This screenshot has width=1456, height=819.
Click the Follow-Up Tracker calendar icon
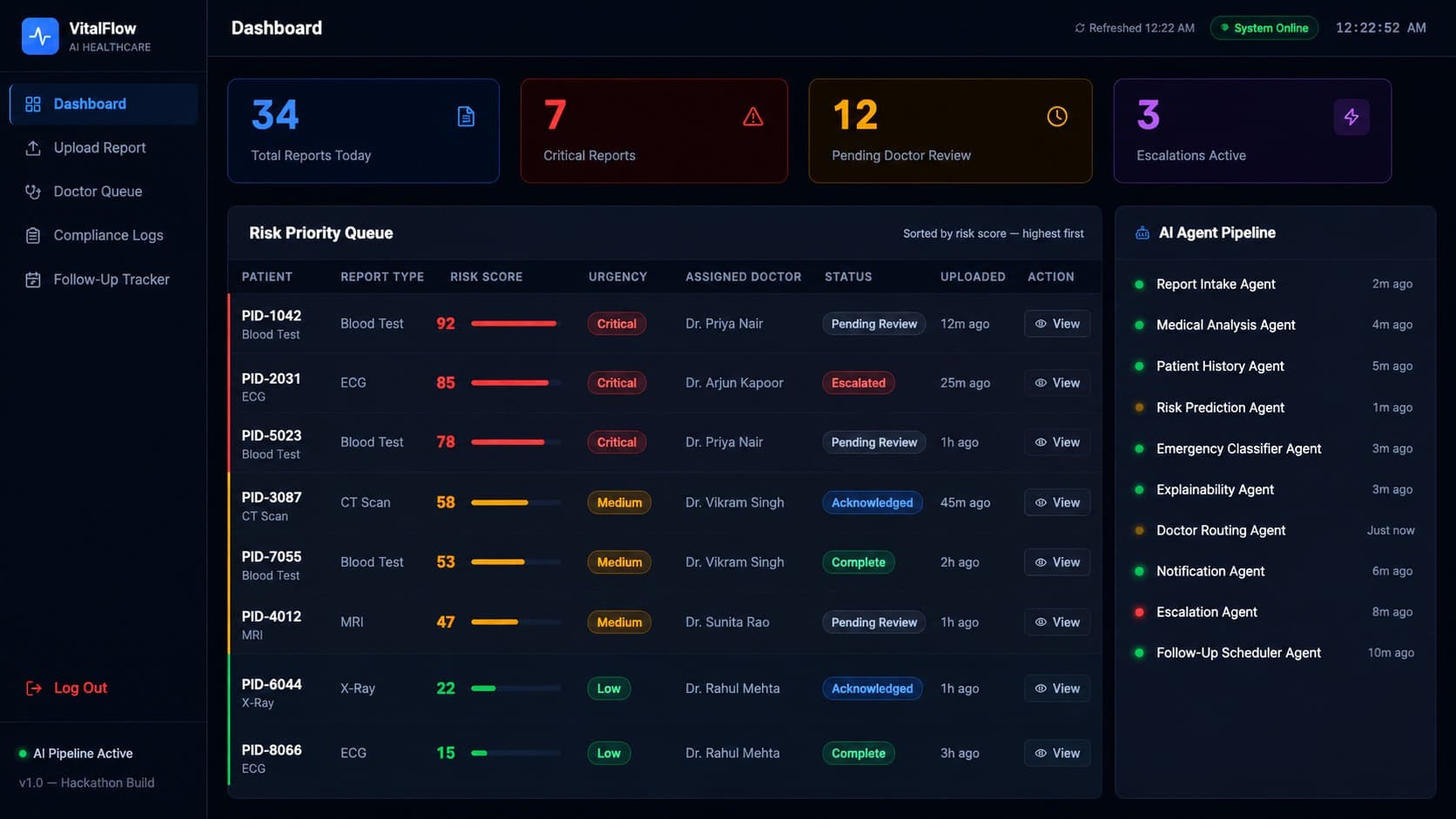[x=33, y=279]
